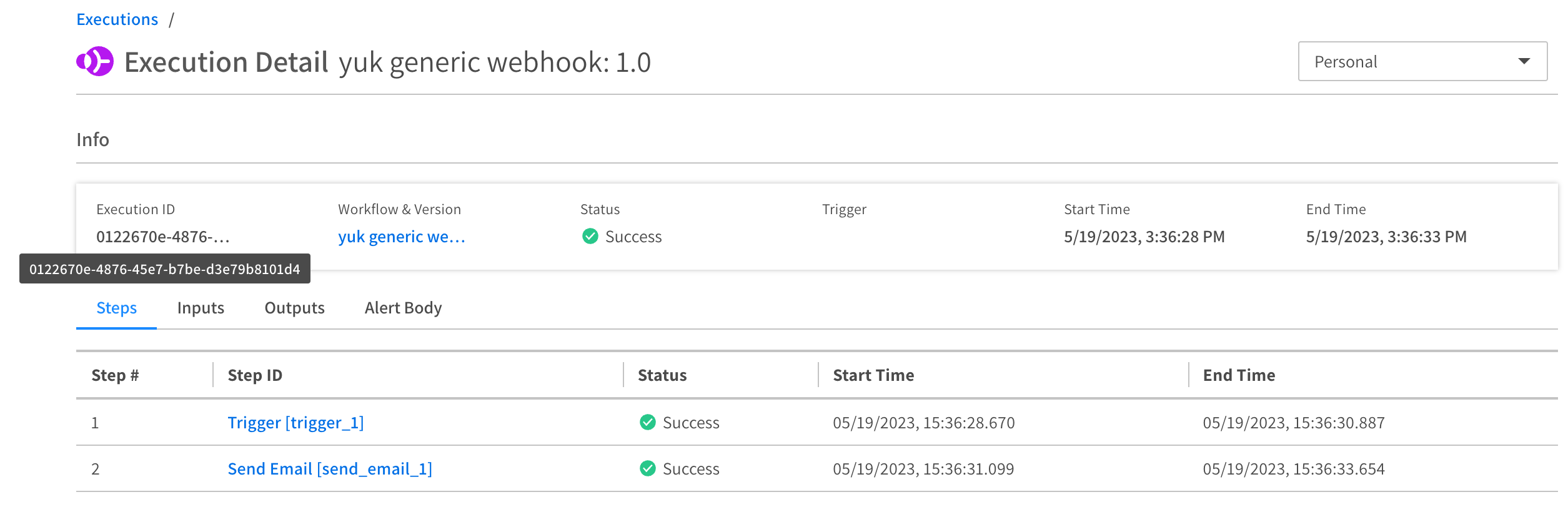The image size is (1568, 507).
Task: Click the Step # column header
Action: (115, 375)
